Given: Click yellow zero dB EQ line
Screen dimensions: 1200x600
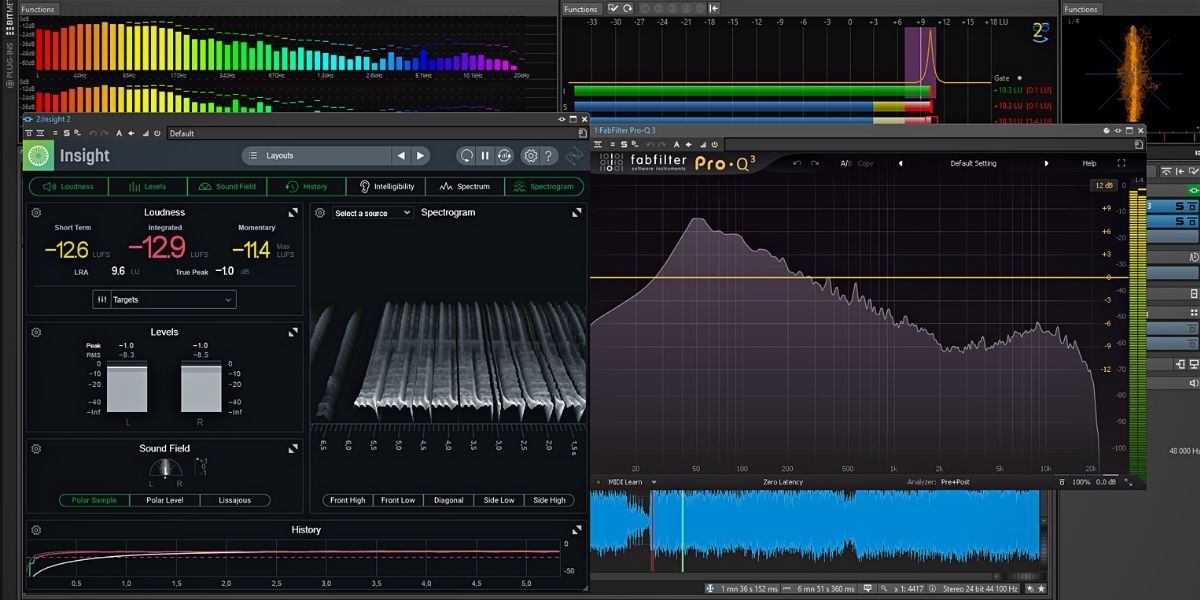Looking at the screenshot, I should (x=845, y=277).
